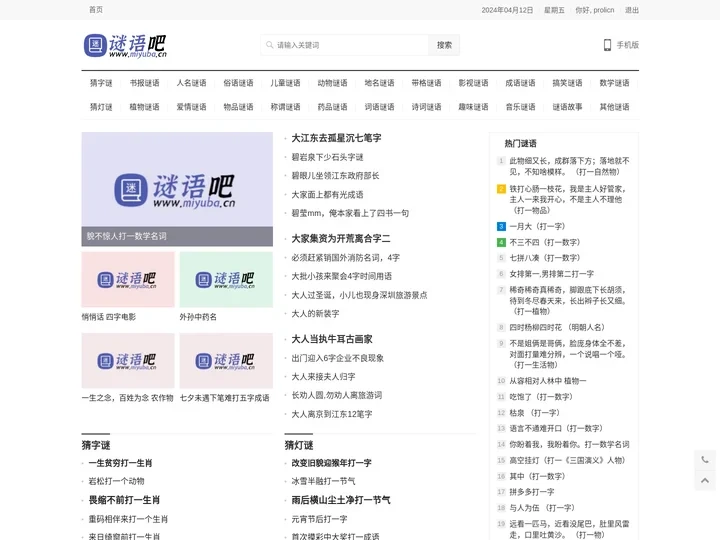Viewport: 720px width, 540px height.
Task: Open 搞笑谜语 category
Action: 567,83
